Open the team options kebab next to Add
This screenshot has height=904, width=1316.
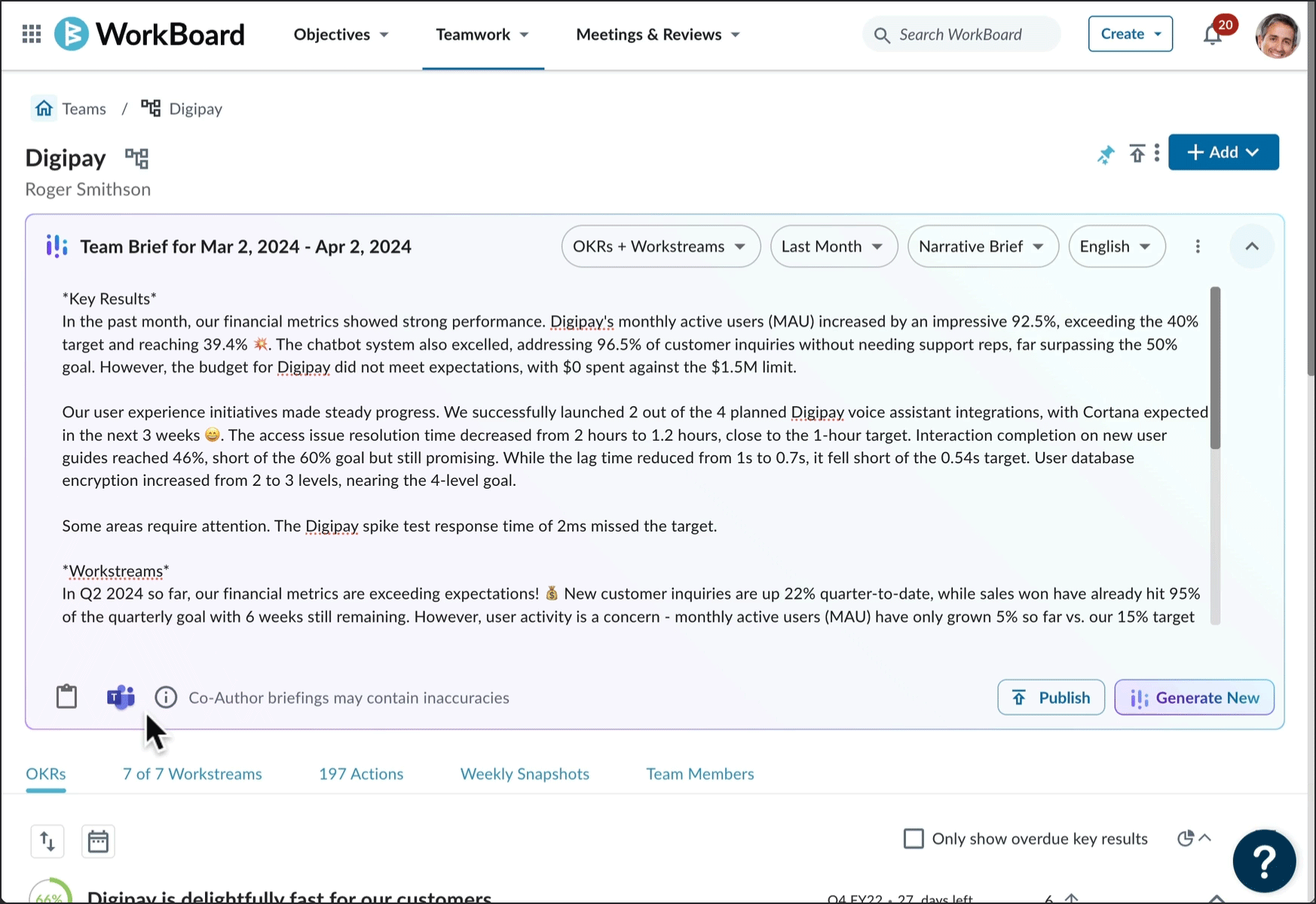(1157, 154)
